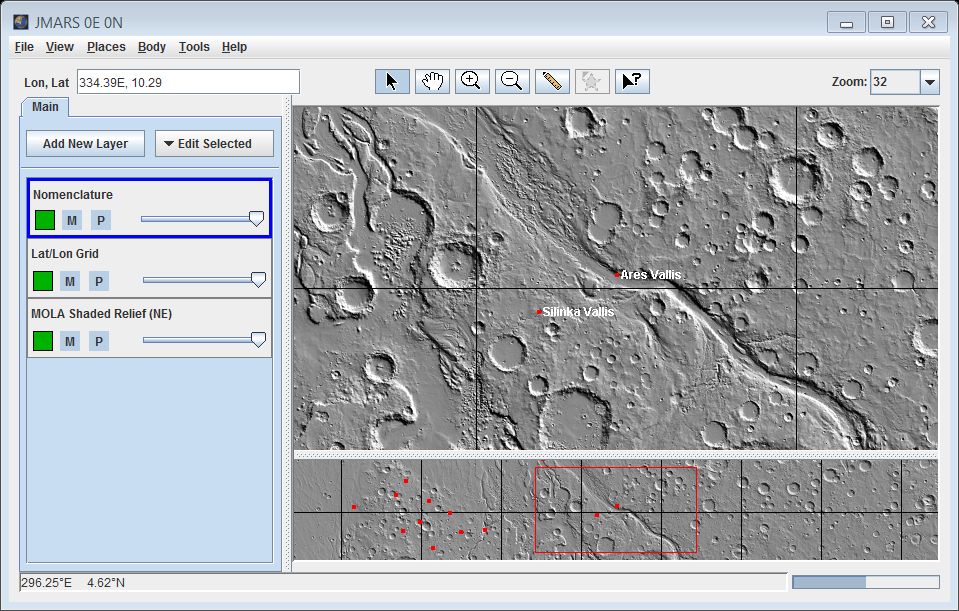Switch to the Main tab
This screenshot has height=611, width=959.
pyautogui.click(x=45, y=107)
